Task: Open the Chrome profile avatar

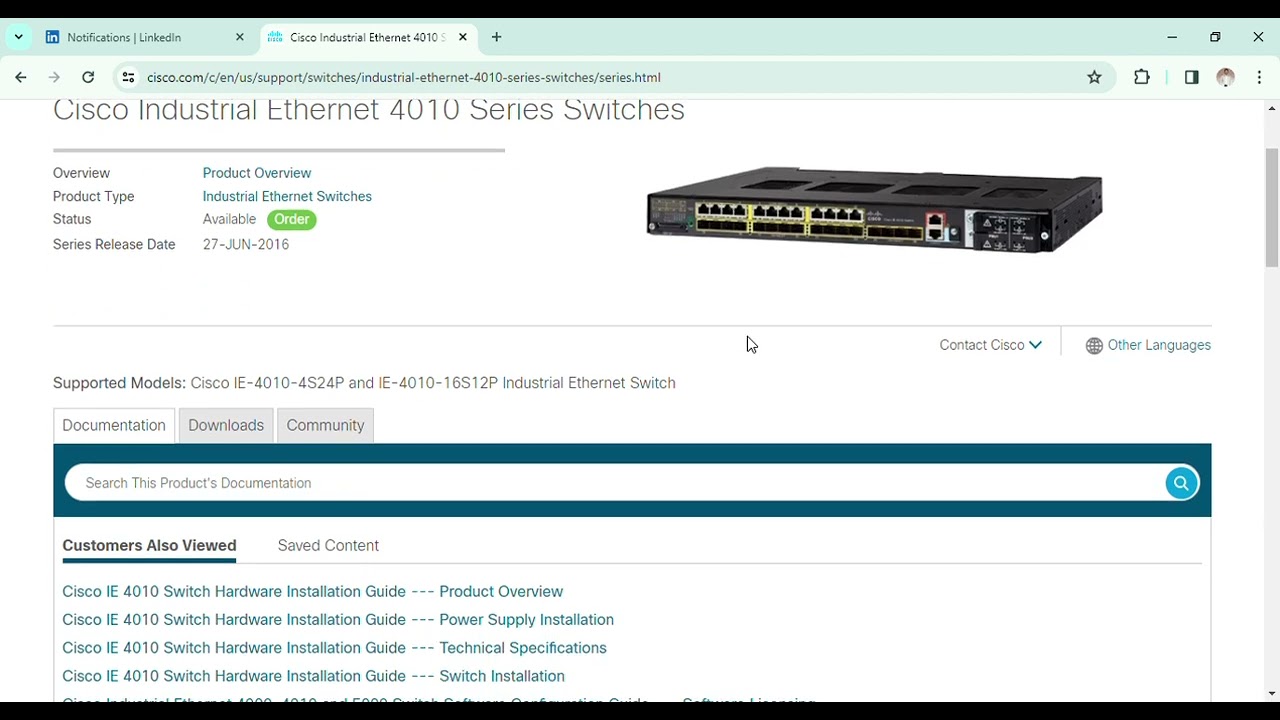Action: pyautogui.click(x=1225, y=77)
